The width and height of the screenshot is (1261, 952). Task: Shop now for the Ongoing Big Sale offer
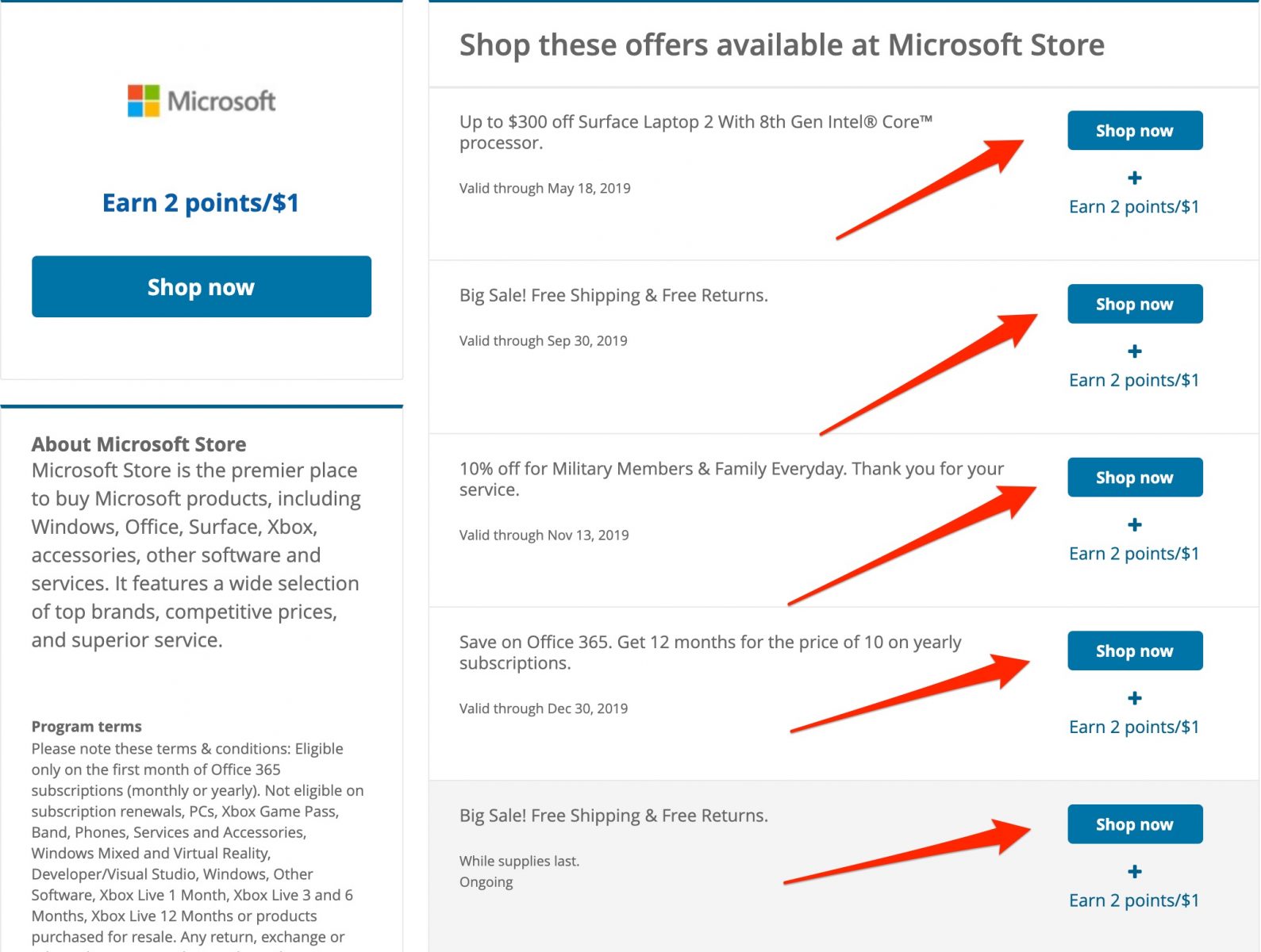(1135, 824)
